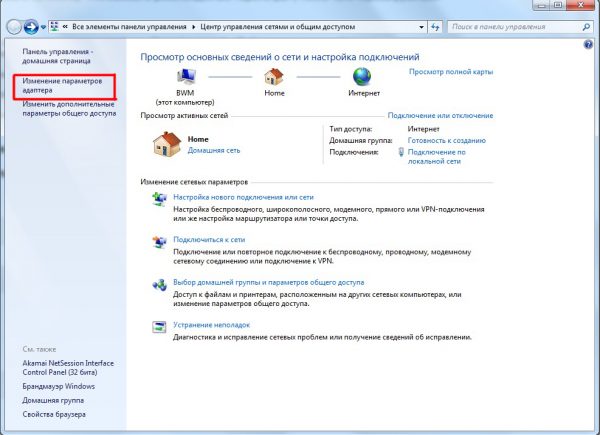Open 'Просмотр полной карты' link
600x435 pixels.
tap(451, 72)
